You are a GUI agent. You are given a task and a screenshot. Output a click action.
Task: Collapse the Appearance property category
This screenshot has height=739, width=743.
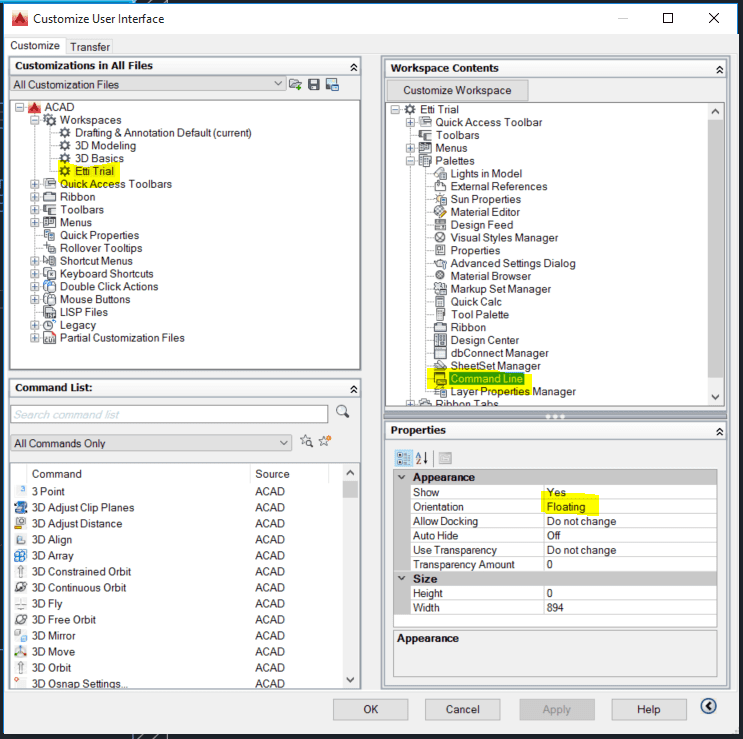(402, 477)
